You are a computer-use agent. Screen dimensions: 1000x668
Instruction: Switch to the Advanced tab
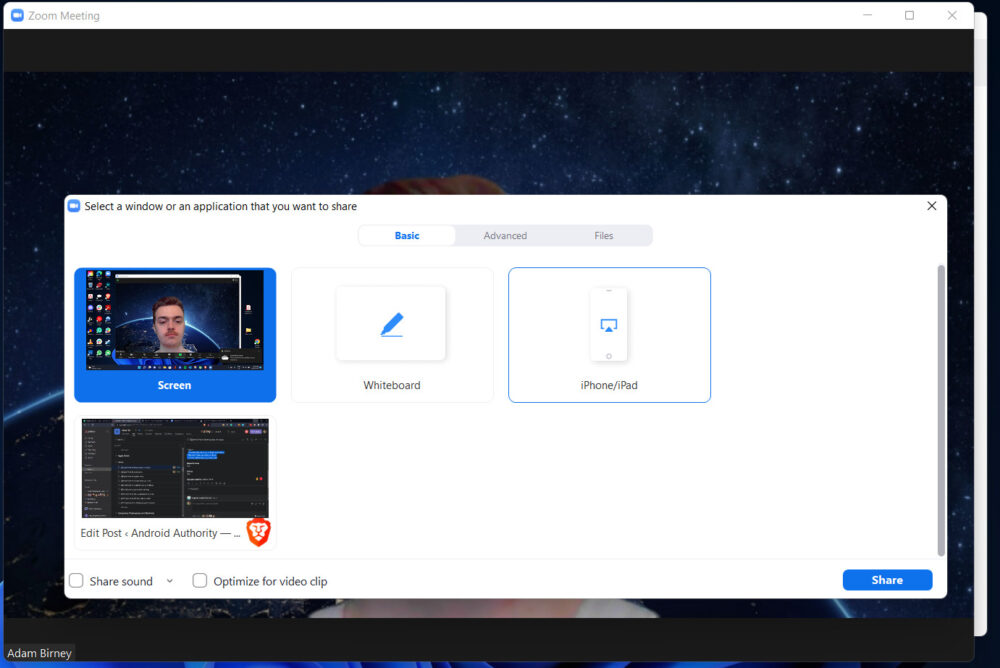point(505,235)
